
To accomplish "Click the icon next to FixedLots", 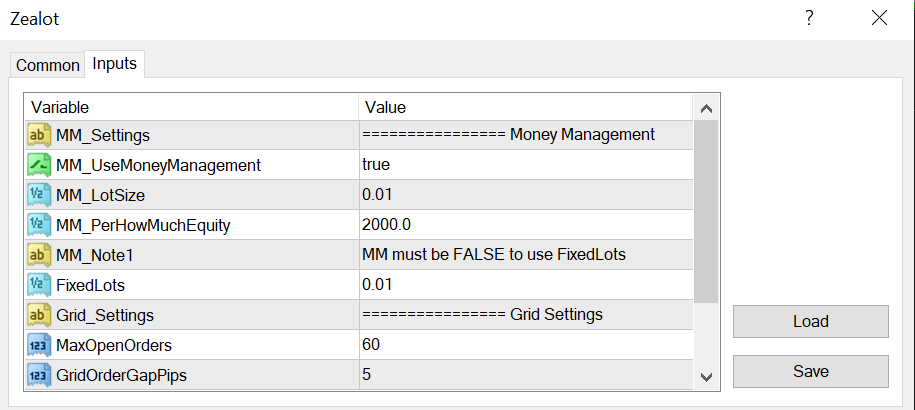I will coord(39,285).
